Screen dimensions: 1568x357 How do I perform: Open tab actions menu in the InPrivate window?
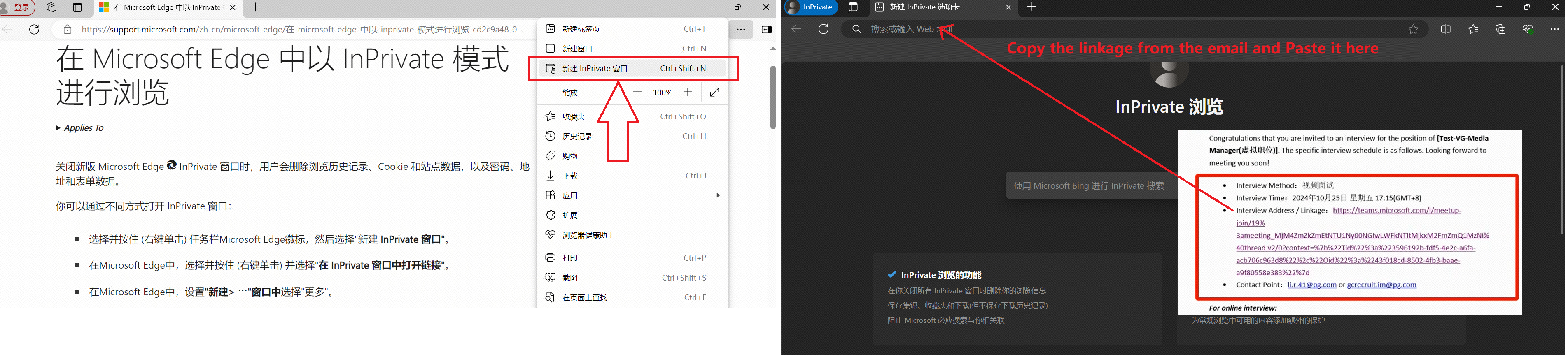[854, 7]
